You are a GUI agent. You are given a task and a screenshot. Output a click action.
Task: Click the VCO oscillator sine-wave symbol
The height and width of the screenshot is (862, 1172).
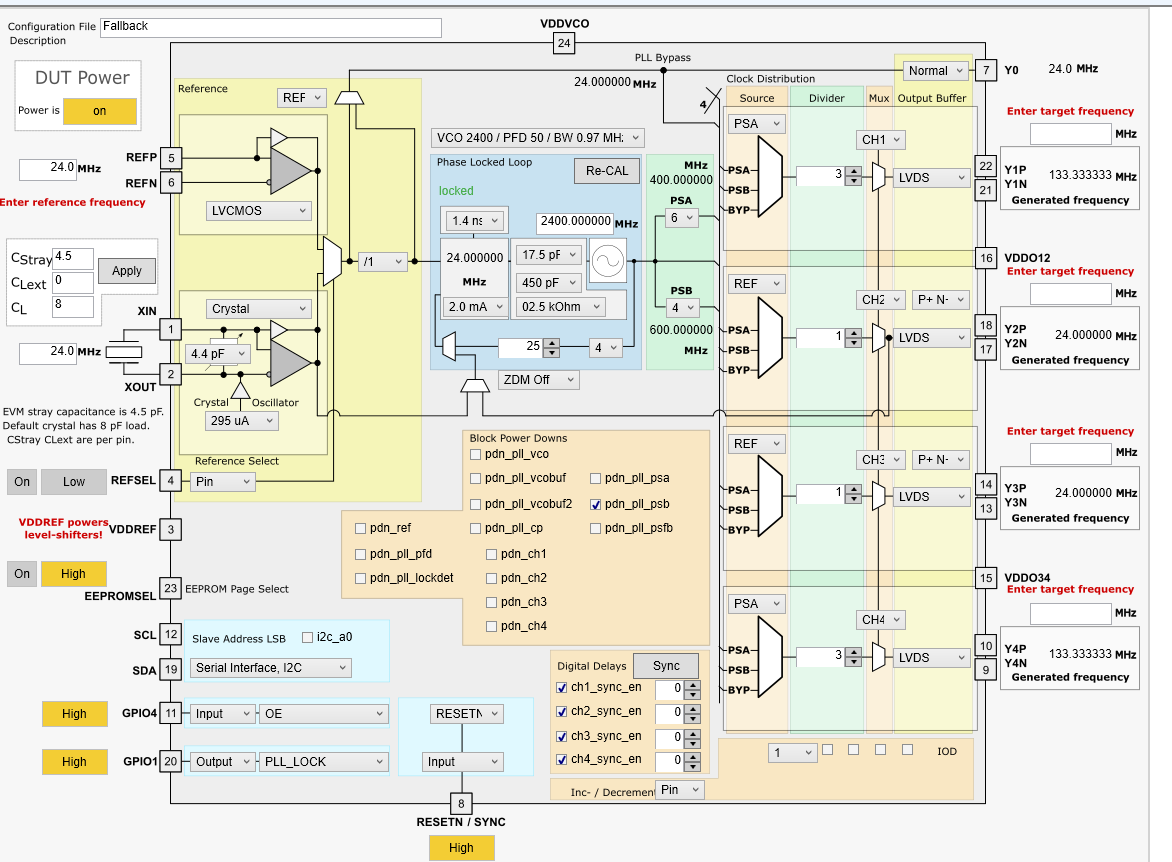pyautogui.click(x=608, y=261)
